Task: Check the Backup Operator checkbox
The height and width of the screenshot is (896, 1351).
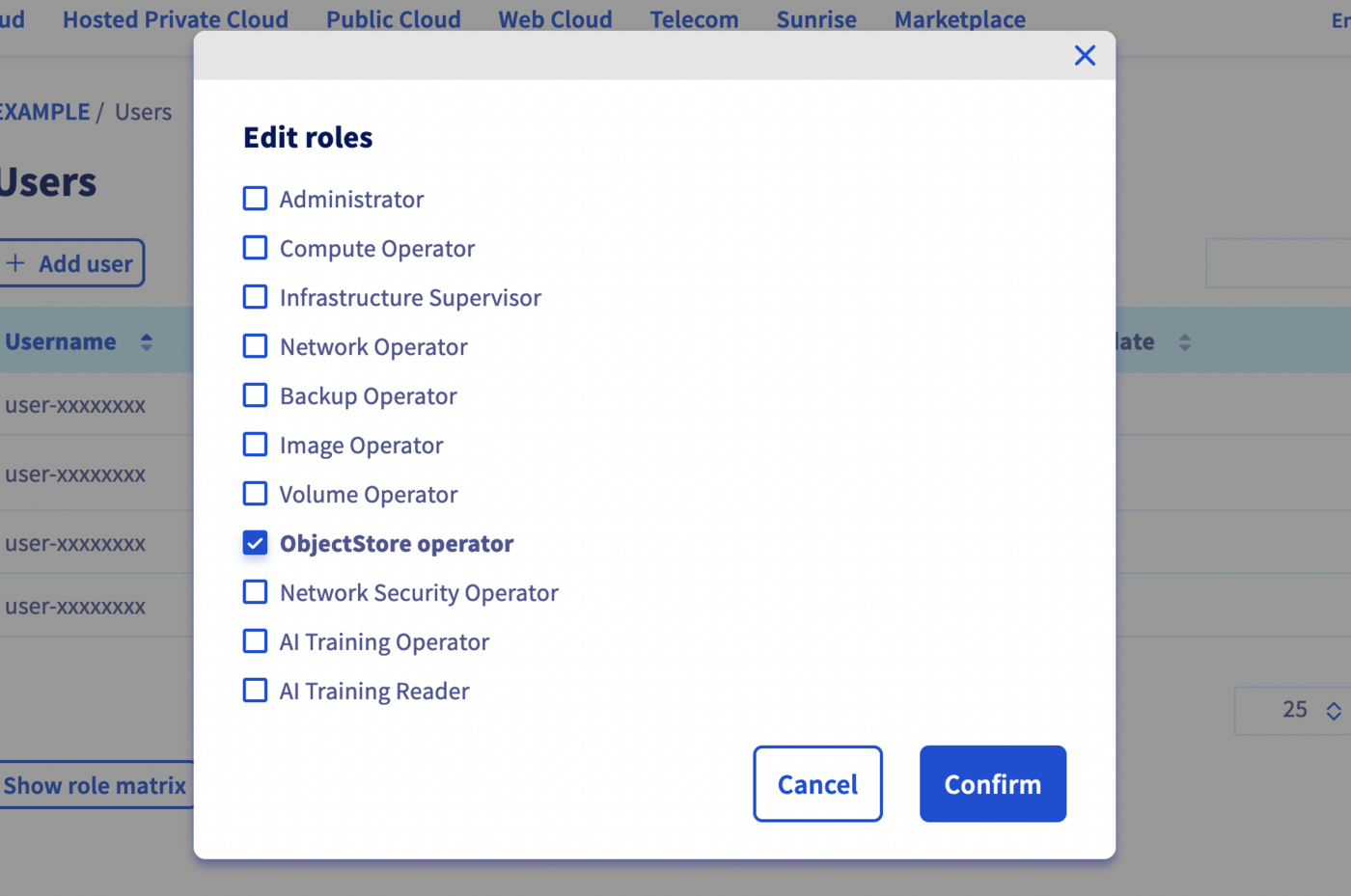Action: click(x=255, y=395)
